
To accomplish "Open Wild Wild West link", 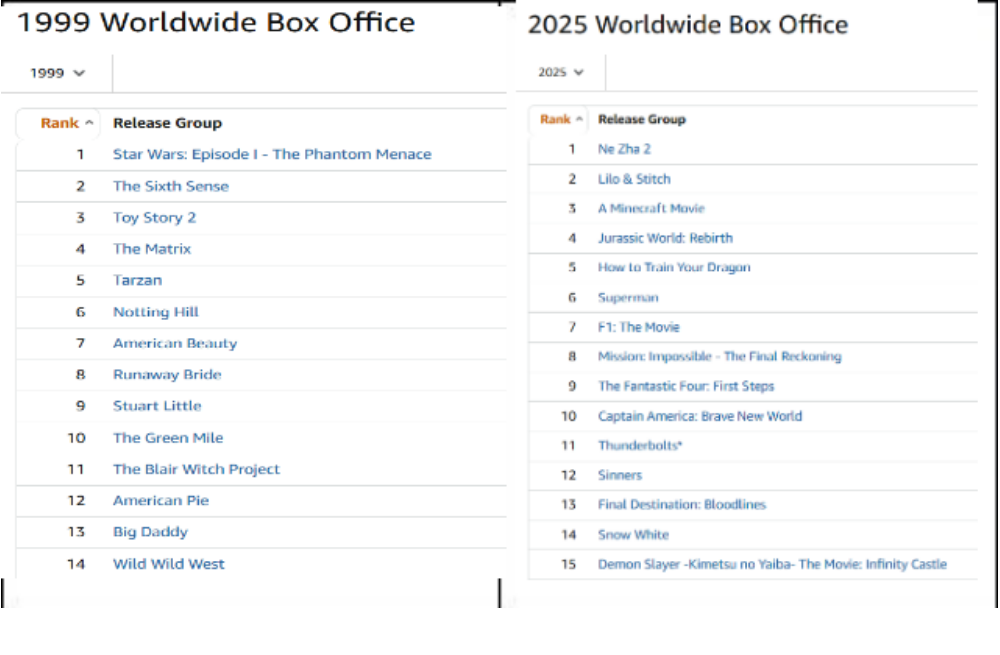I will (x=168, y=564).
